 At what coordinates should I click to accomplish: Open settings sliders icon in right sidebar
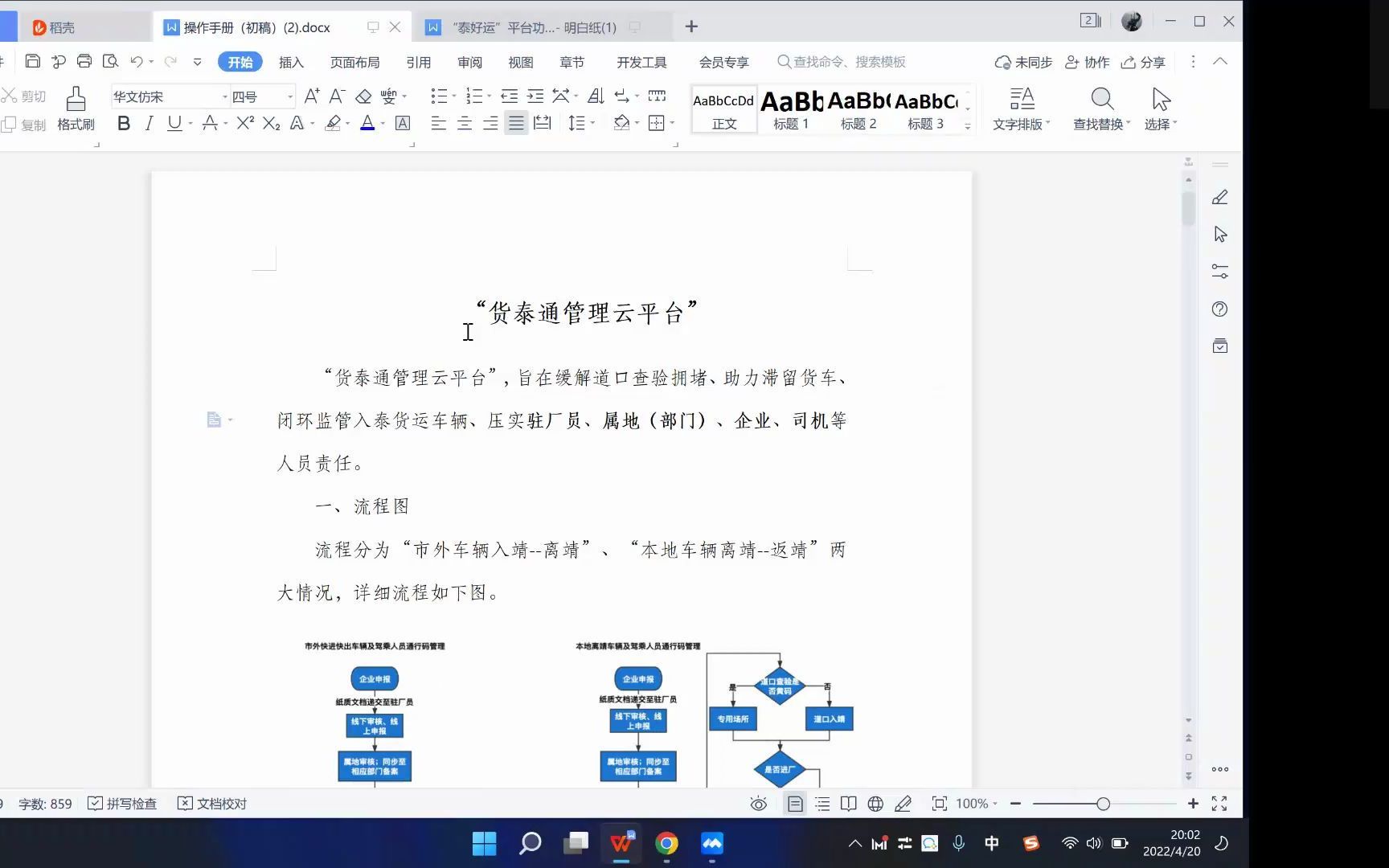pyautogui.click(x=1220, y=272)
